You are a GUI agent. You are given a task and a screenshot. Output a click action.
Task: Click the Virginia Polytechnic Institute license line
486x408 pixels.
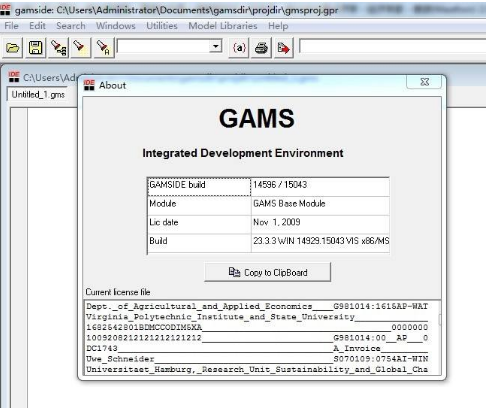[257, 317]
